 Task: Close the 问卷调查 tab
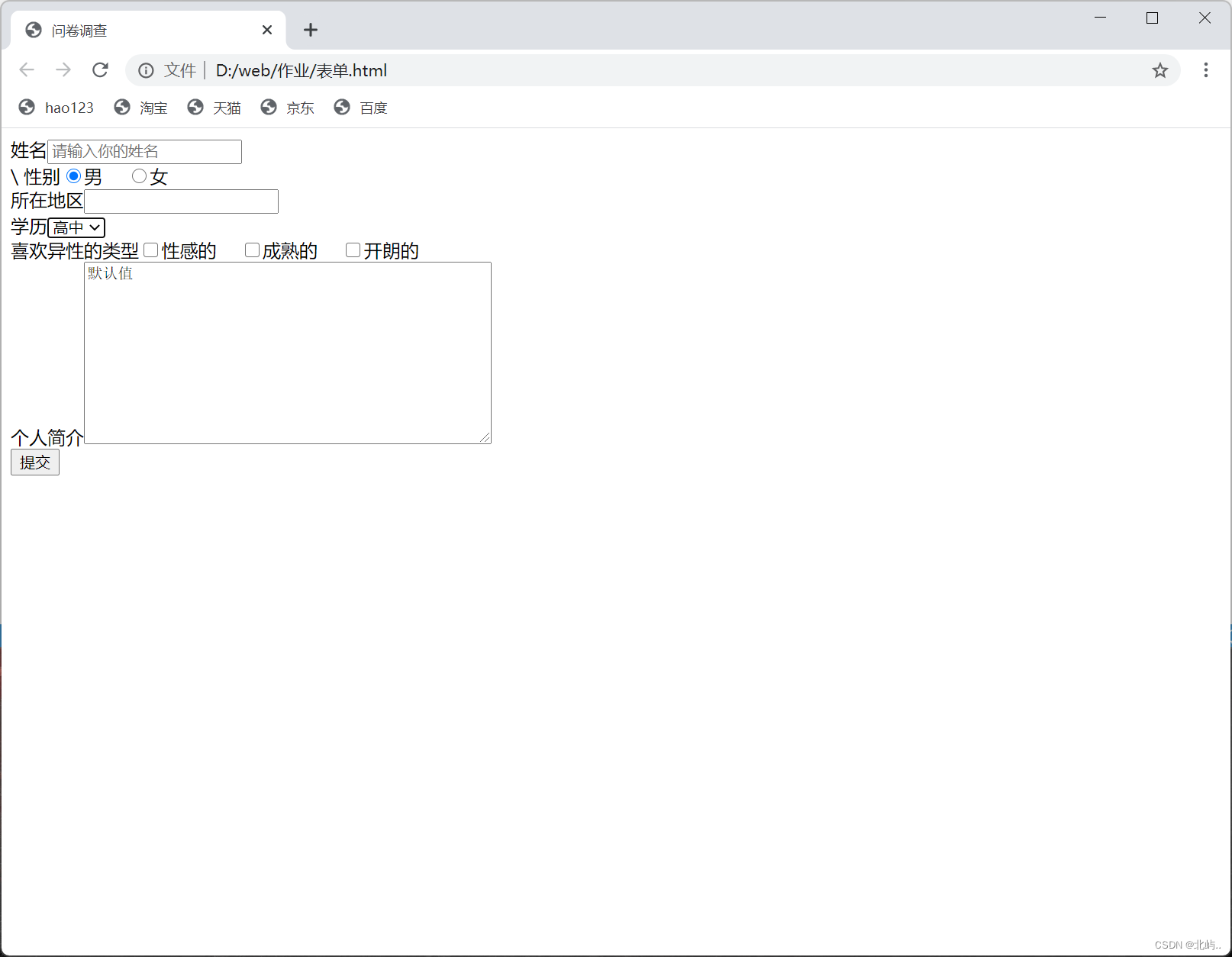tap(267, 30)
